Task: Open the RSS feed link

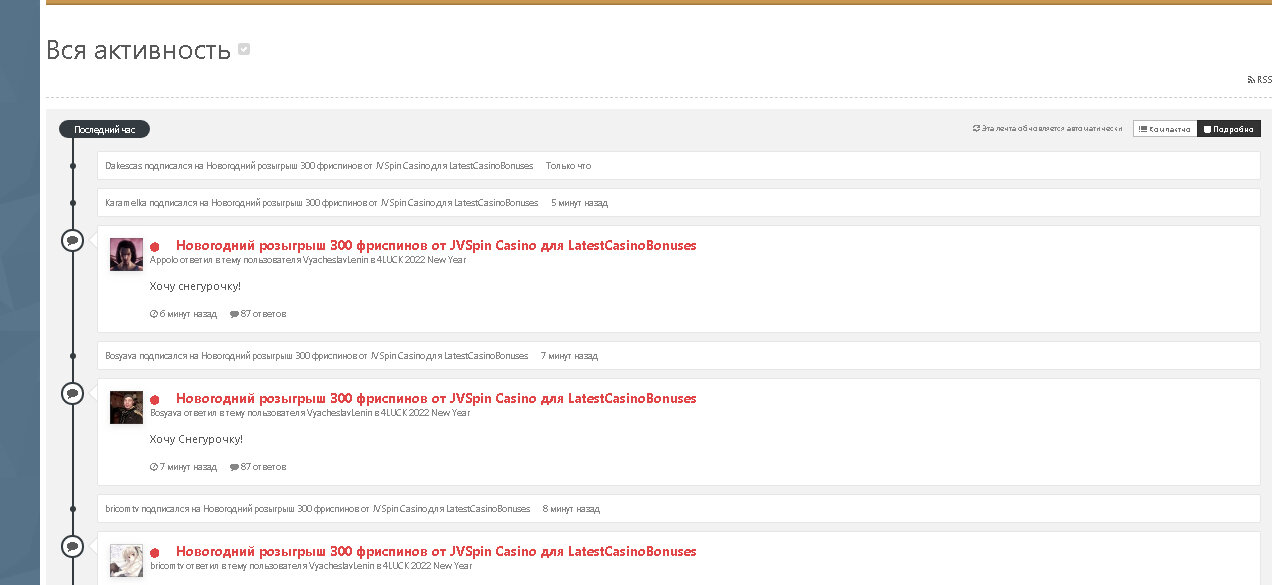Action: [1260, 79]
